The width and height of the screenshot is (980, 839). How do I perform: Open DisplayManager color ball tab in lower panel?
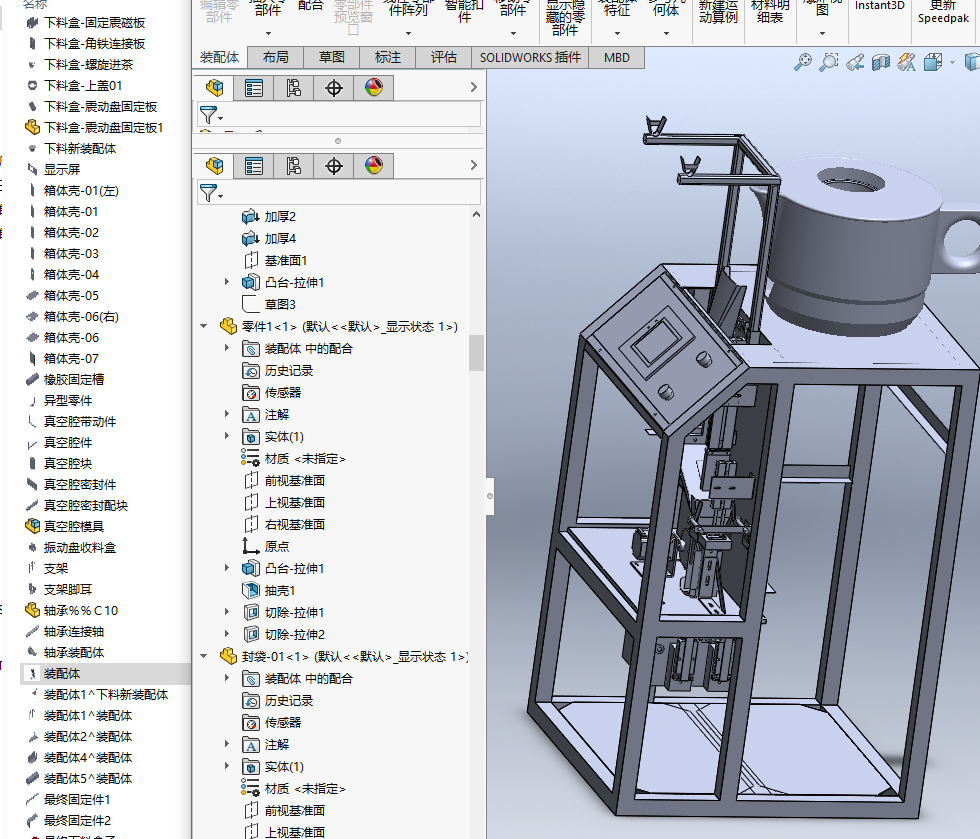tap(374, 166)
